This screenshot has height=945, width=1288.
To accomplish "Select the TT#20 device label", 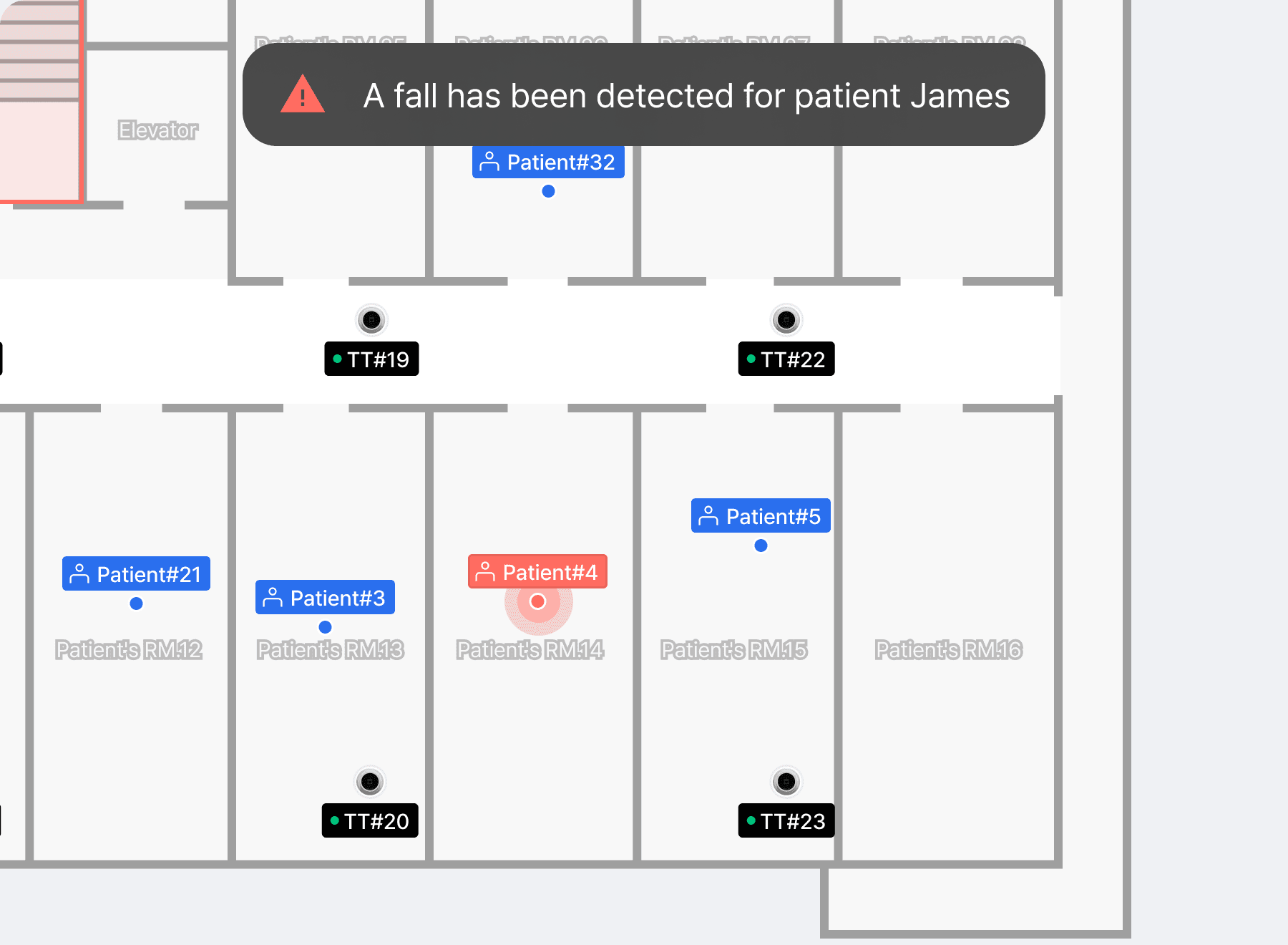I will pos(370,821).
